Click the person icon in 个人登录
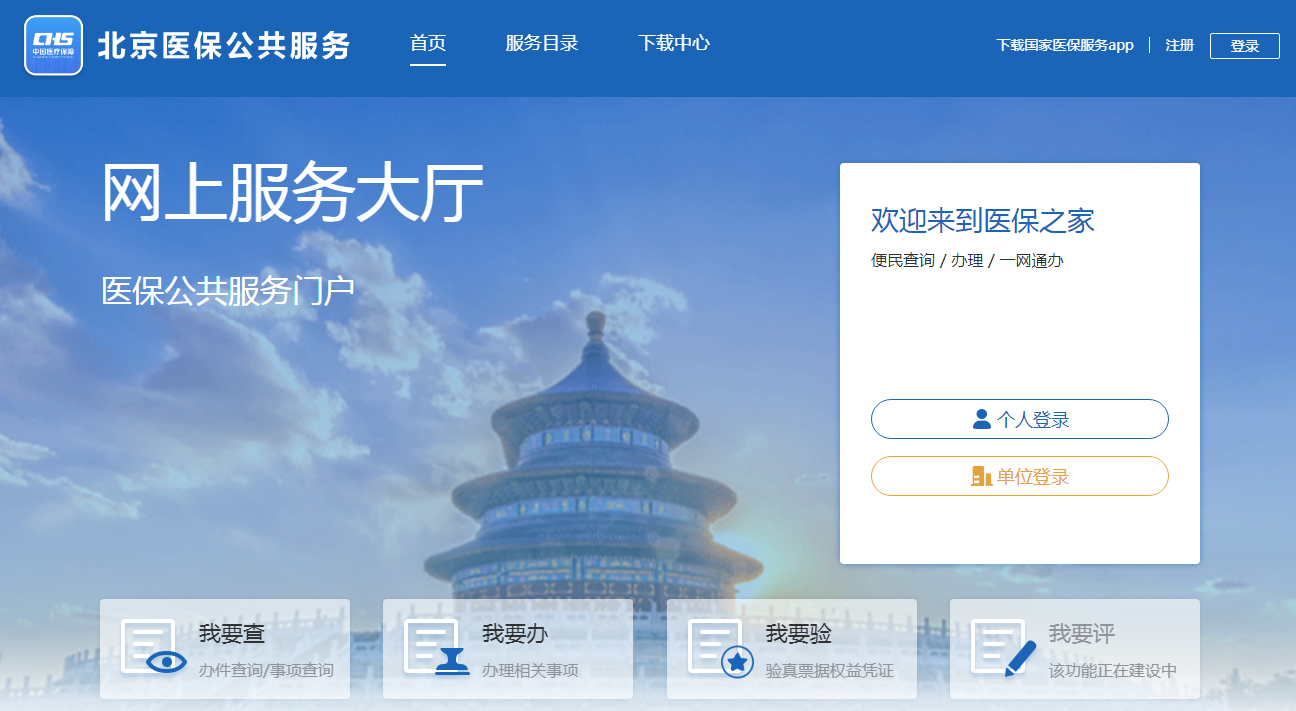 tap(982, 419)
